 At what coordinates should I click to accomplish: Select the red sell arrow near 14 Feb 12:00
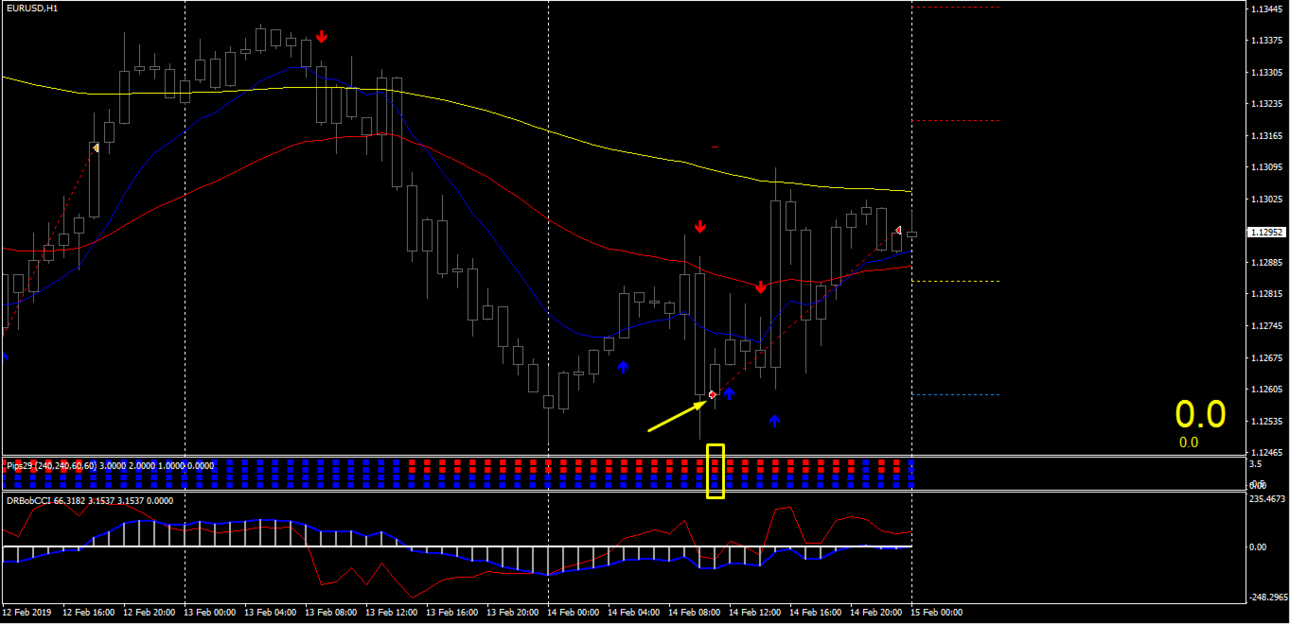[x=761, y=288]
